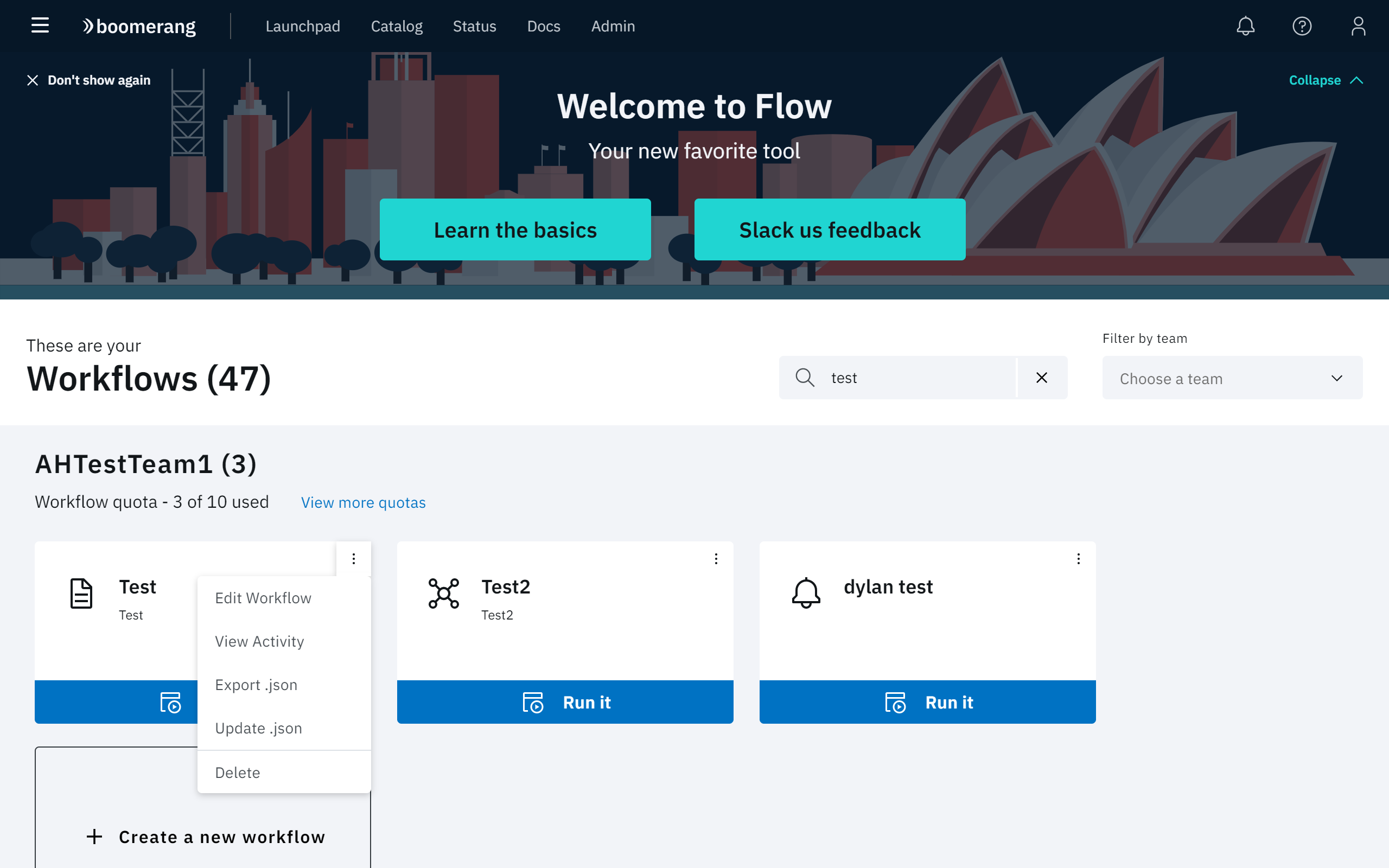Choose Export .json from the menu

(284, 685)
